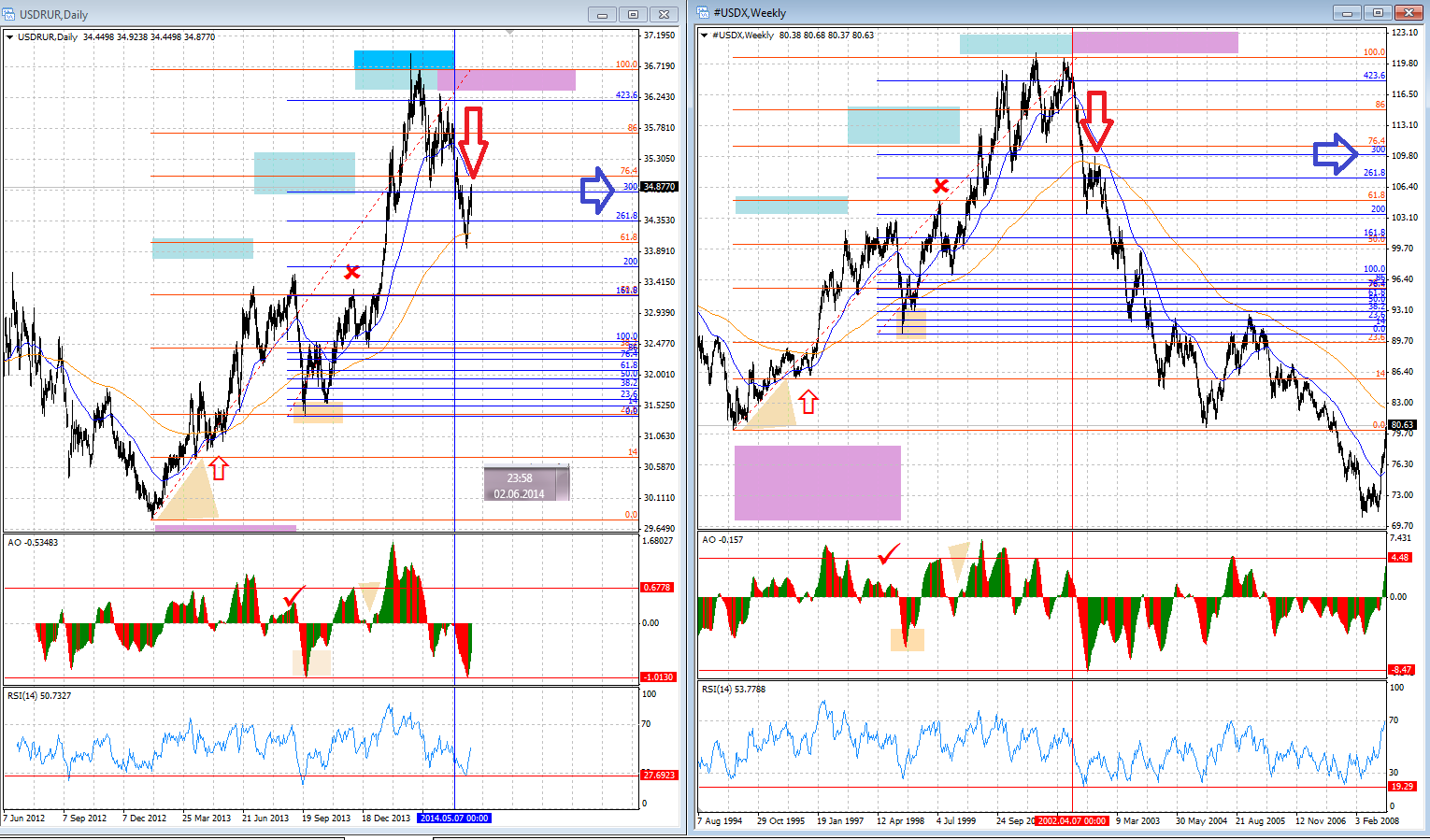Click the 23:58 02.06.2014 text label box

pyautogui.click(x=526, y=483)
